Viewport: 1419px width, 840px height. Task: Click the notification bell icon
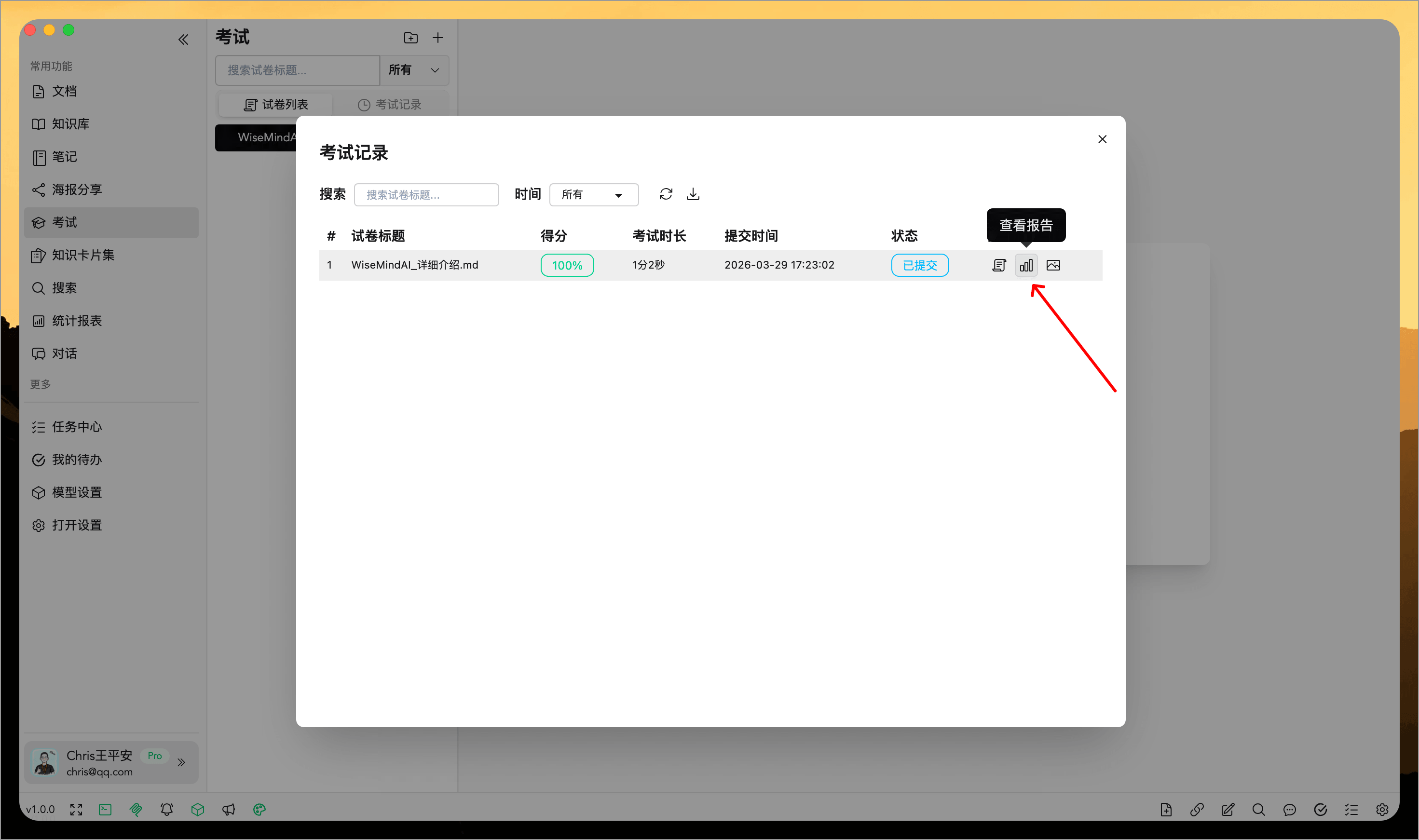(166, 810)
